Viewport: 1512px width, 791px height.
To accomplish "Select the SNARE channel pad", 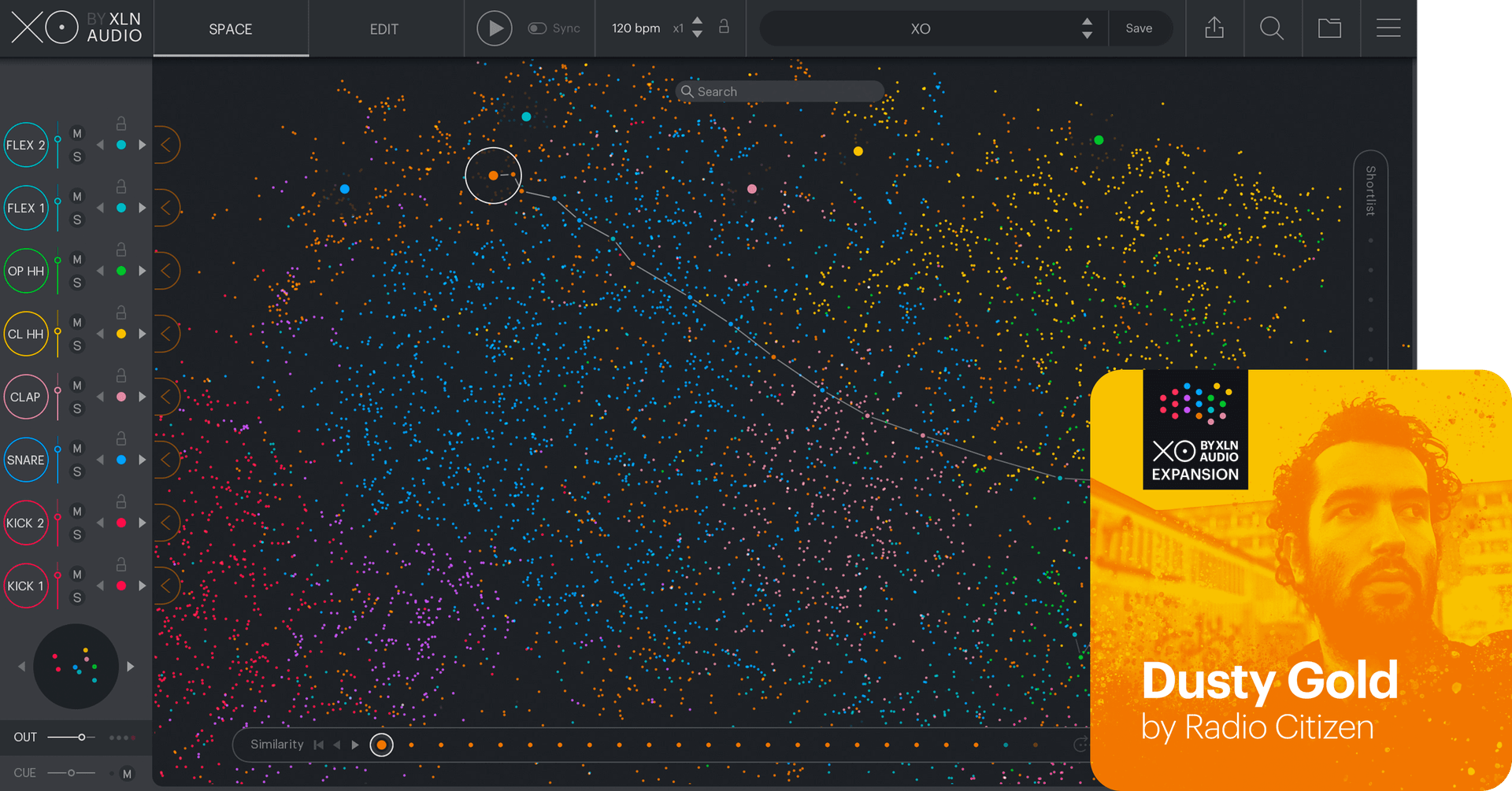I will 26,460.
